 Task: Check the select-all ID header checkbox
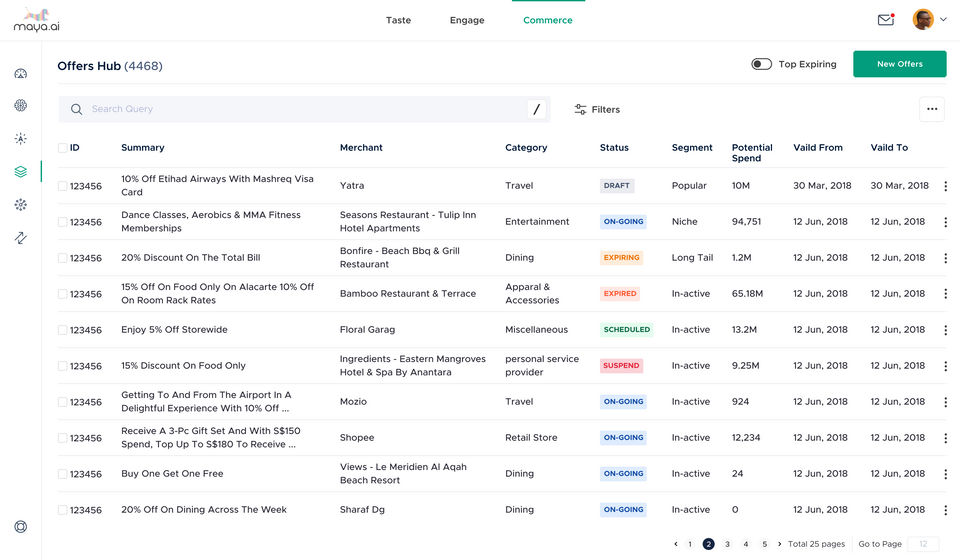coord(62,148)
